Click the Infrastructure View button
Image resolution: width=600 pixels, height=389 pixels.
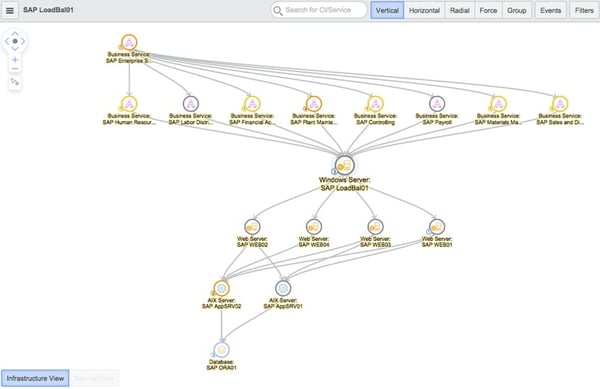point(35,378)
